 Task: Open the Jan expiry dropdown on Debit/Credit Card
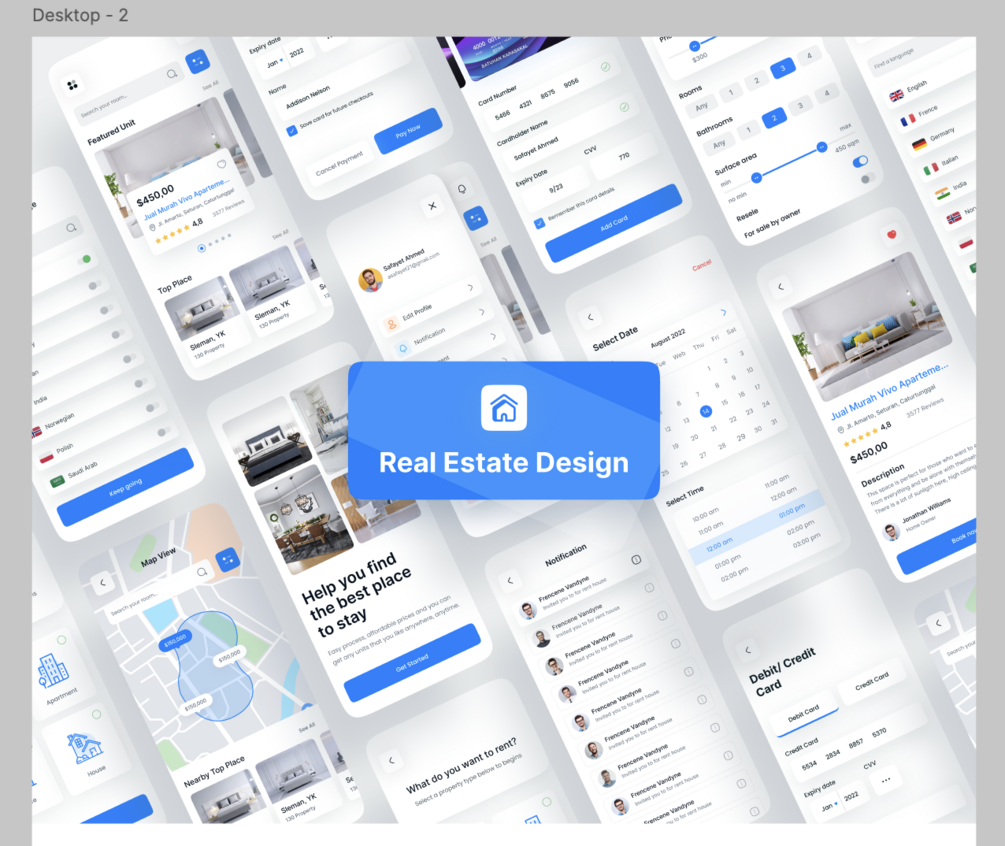coord(829,806)
